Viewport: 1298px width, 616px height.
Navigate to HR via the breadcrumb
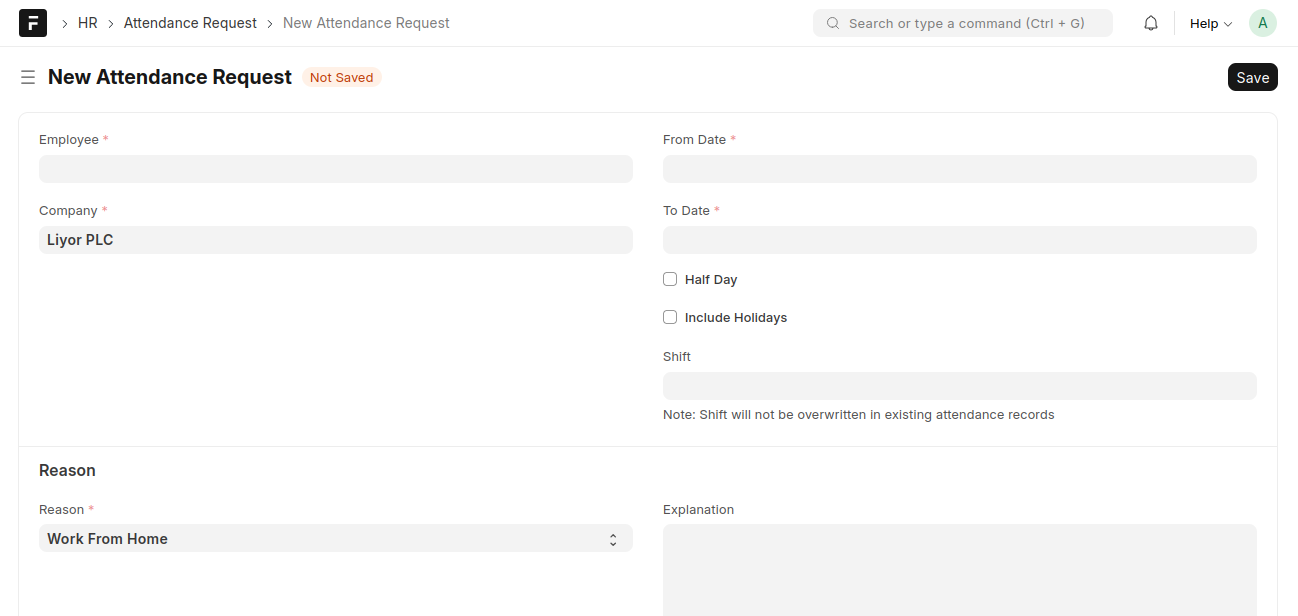point(87,22)
